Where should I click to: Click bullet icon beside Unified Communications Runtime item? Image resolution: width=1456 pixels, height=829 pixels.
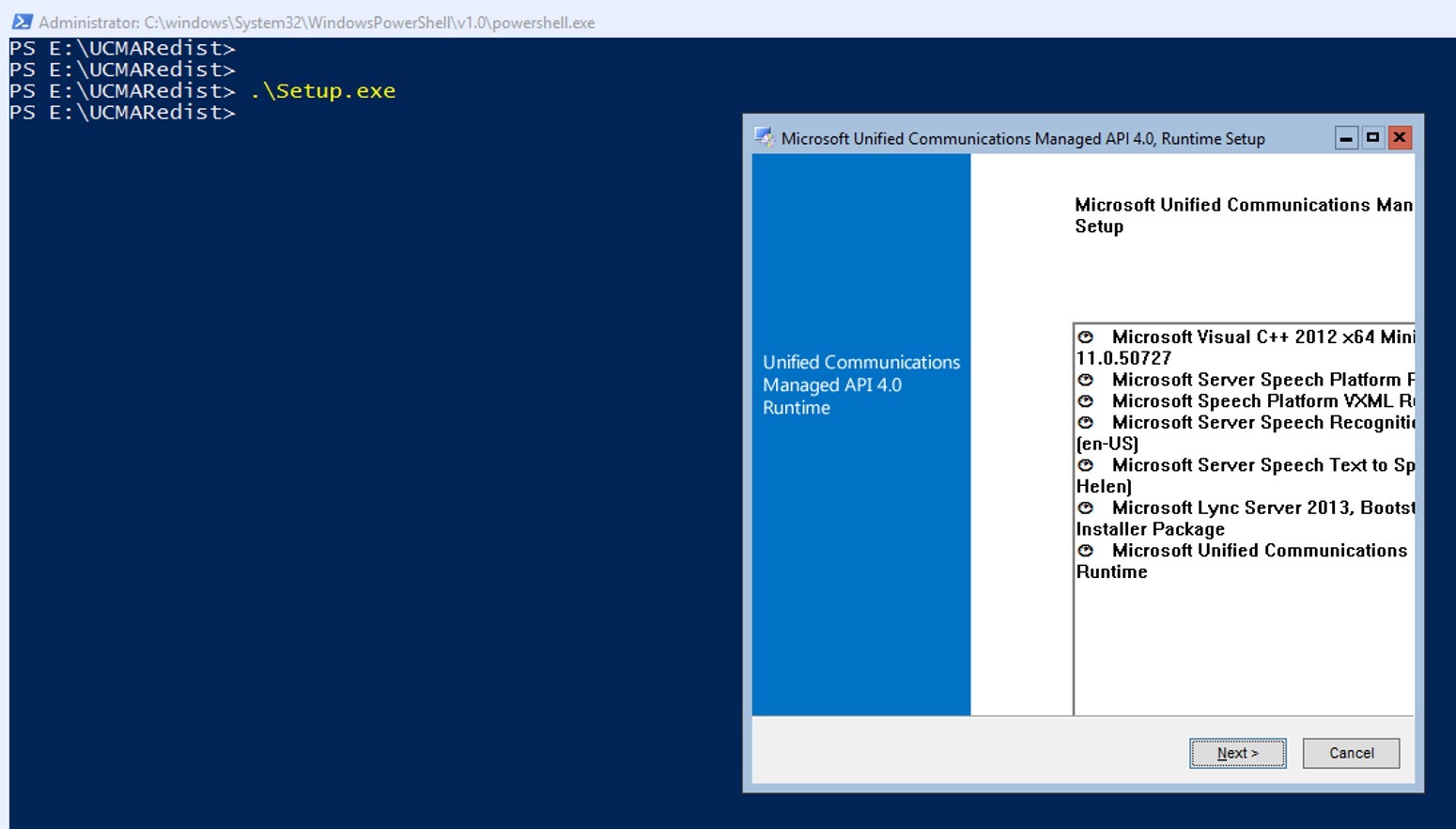[x=1086, y=551]
